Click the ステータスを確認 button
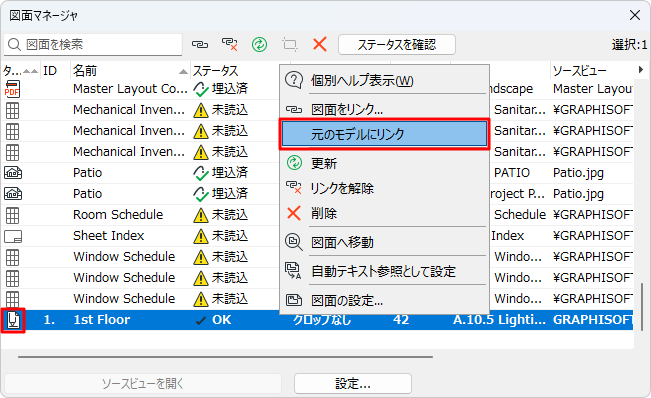This screenshot has height=398, width=651. tap(397, 44)
